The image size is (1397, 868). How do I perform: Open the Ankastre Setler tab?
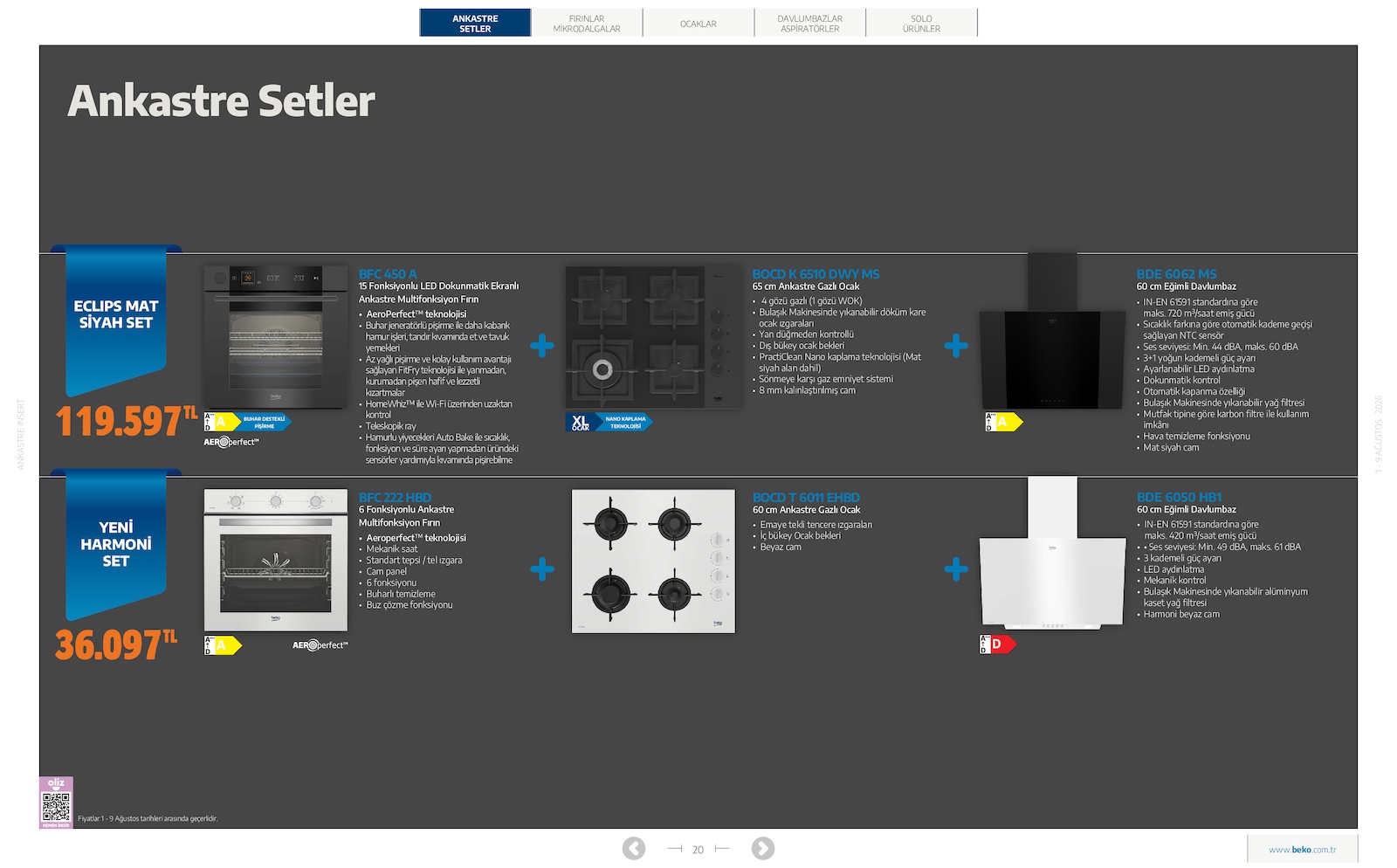[x=475, y=23]
